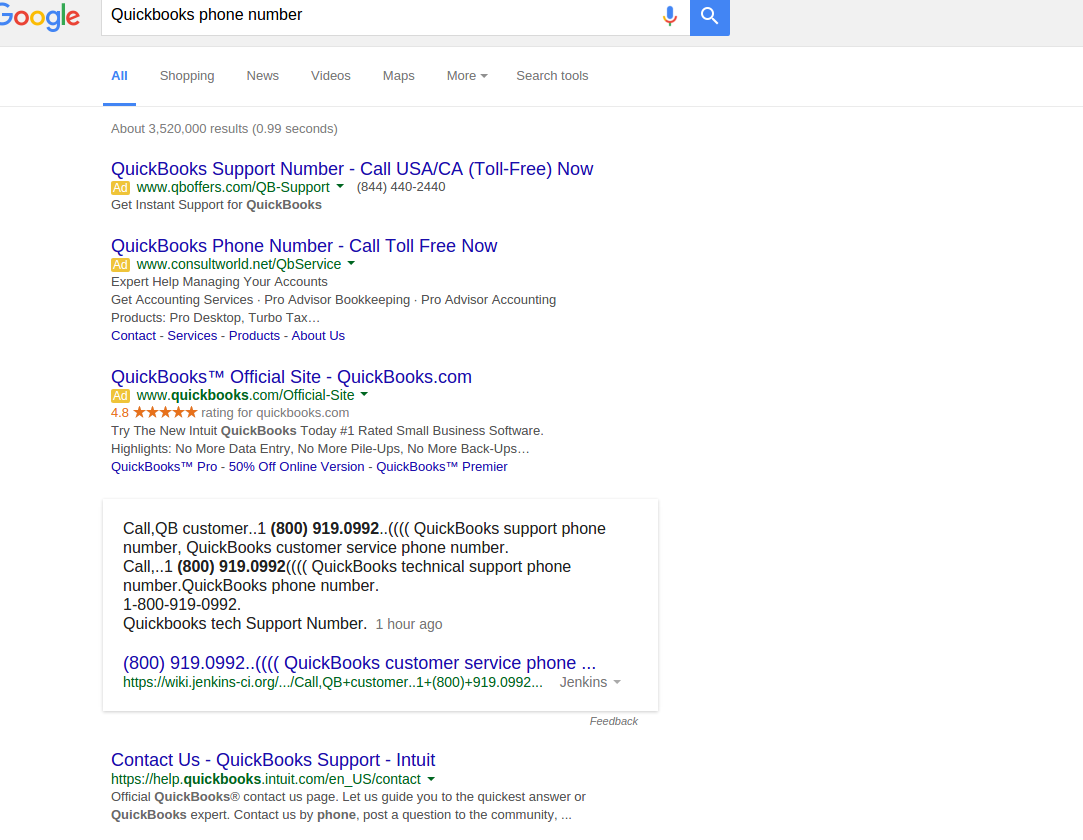The height and width of the screenshot is (840, 1083).
Task: Click the Ad badge beside consultworld.net
Action: coord(120,265)
